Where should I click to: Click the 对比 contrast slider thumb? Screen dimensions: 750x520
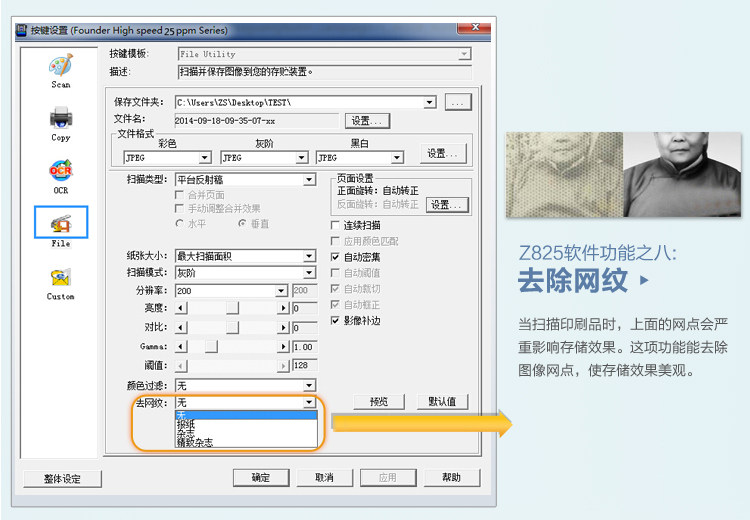[232, 327]
